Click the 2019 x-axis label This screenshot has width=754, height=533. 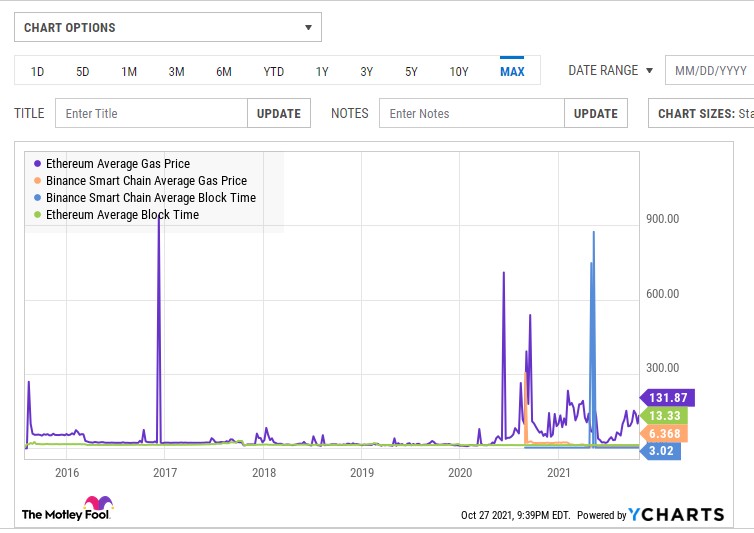pos(362,473)
